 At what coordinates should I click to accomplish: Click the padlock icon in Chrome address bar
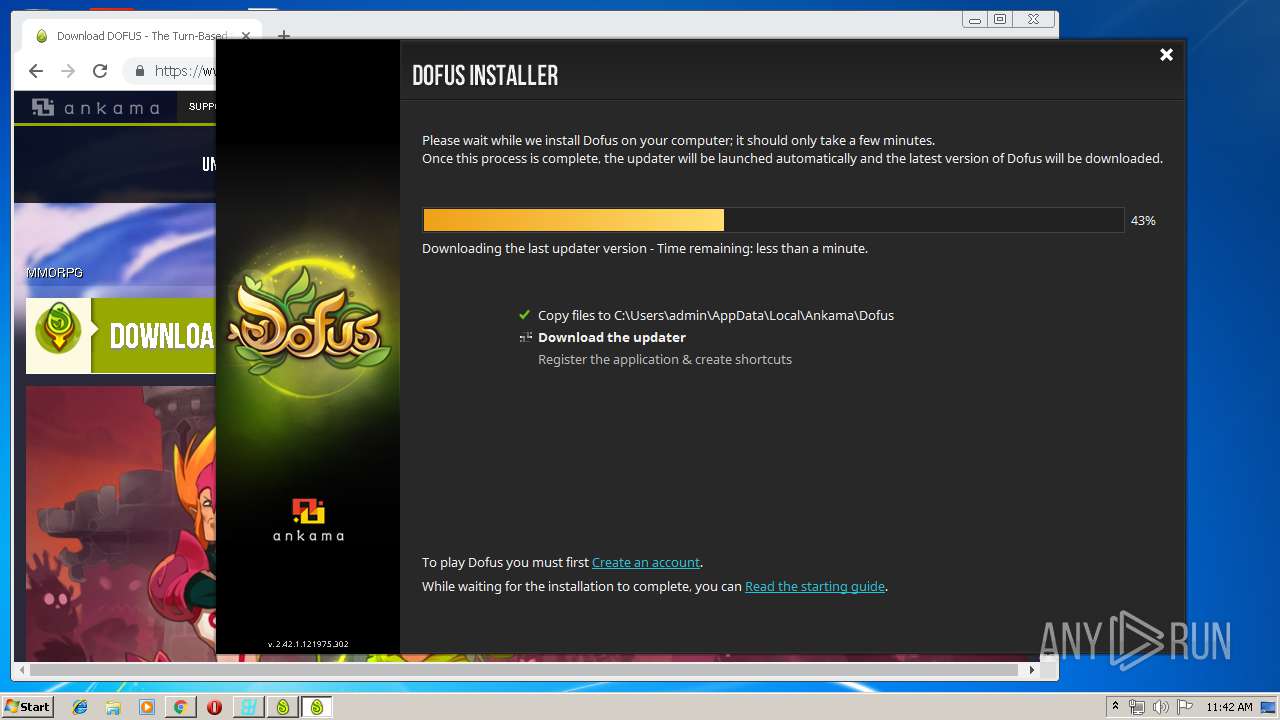tap(140, 71)
